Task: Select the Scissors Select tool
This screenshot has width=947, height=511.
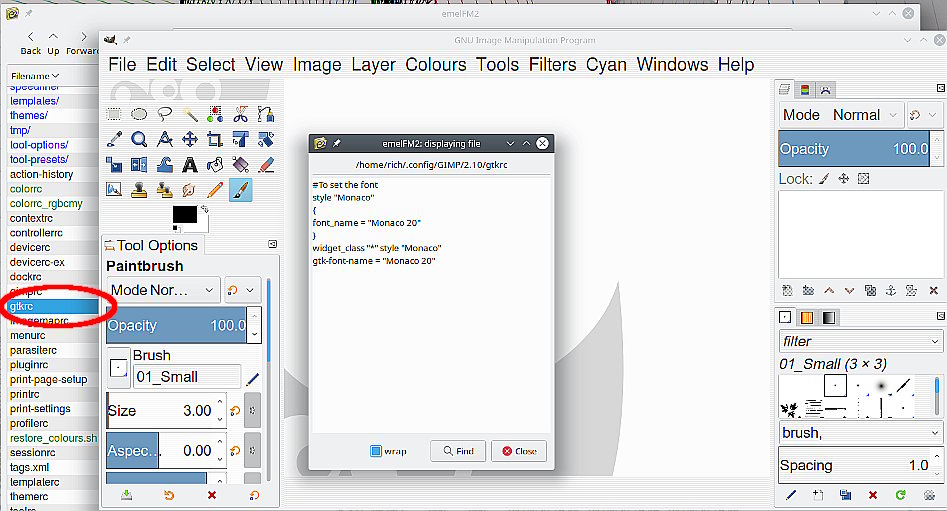Action: click(x=240, y=114)
